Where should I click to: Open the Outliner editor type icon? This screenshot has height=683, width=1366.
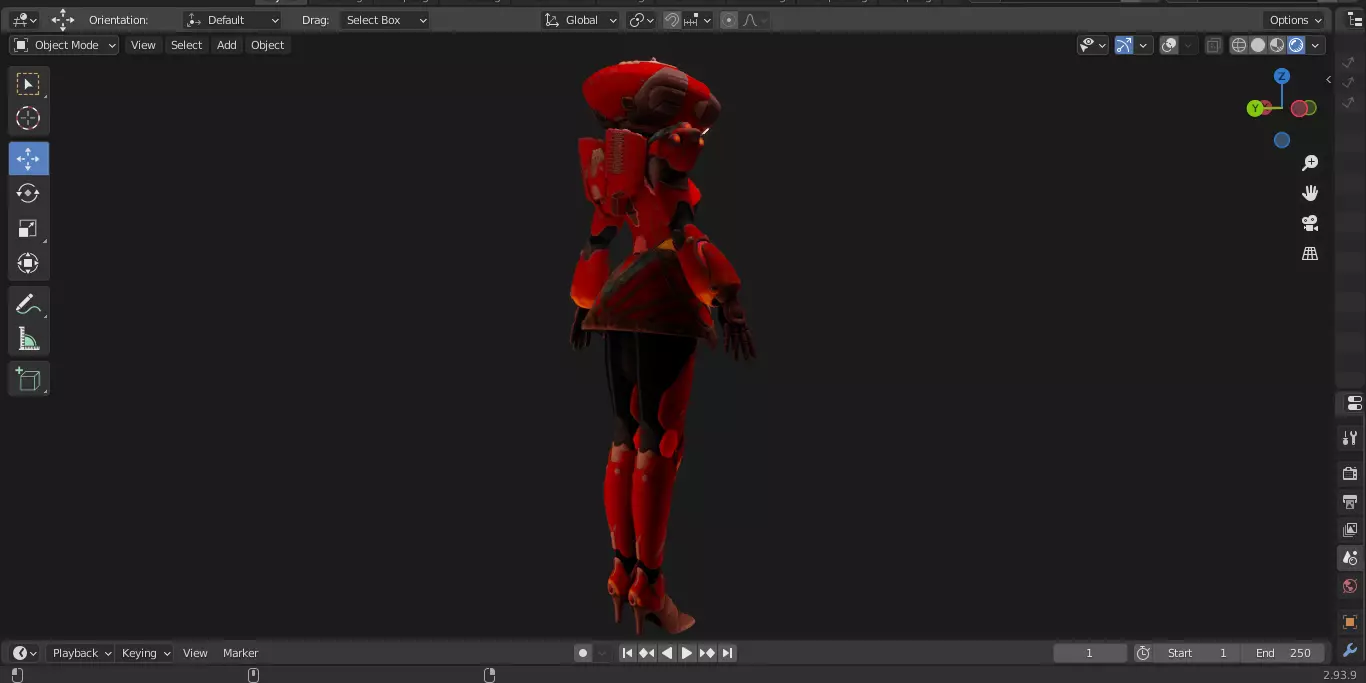pos(1354,20)
